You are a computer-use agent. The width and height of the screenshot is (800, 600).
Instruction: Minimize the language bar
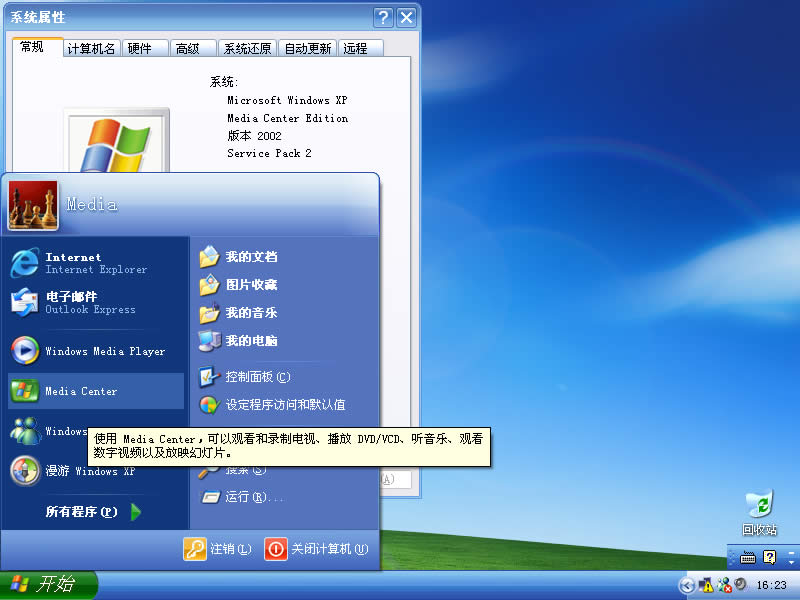(x=791, y=553)
